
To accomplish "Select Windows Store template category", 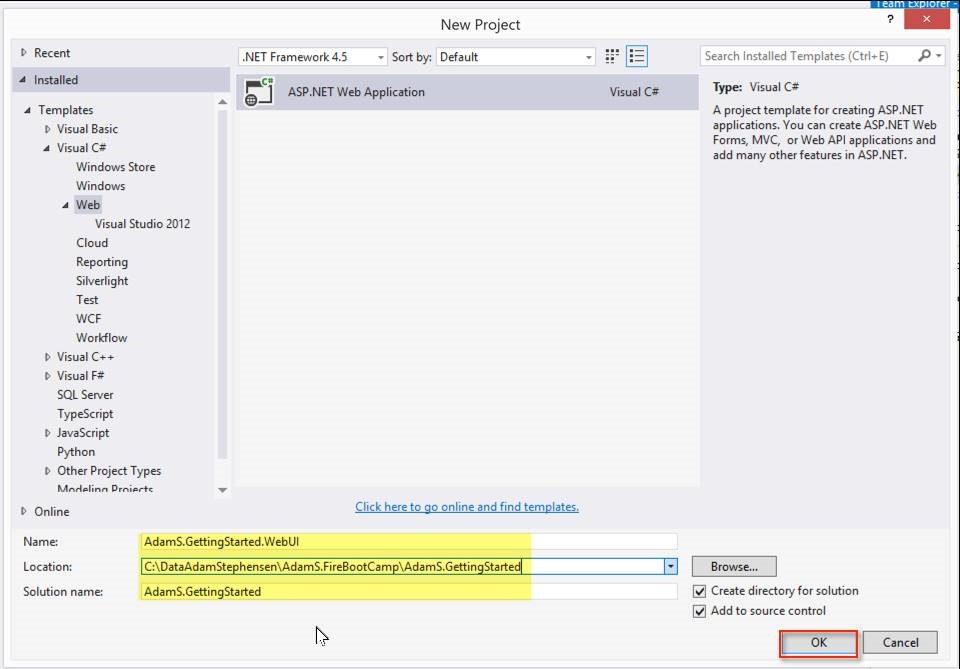I will 115,167.
